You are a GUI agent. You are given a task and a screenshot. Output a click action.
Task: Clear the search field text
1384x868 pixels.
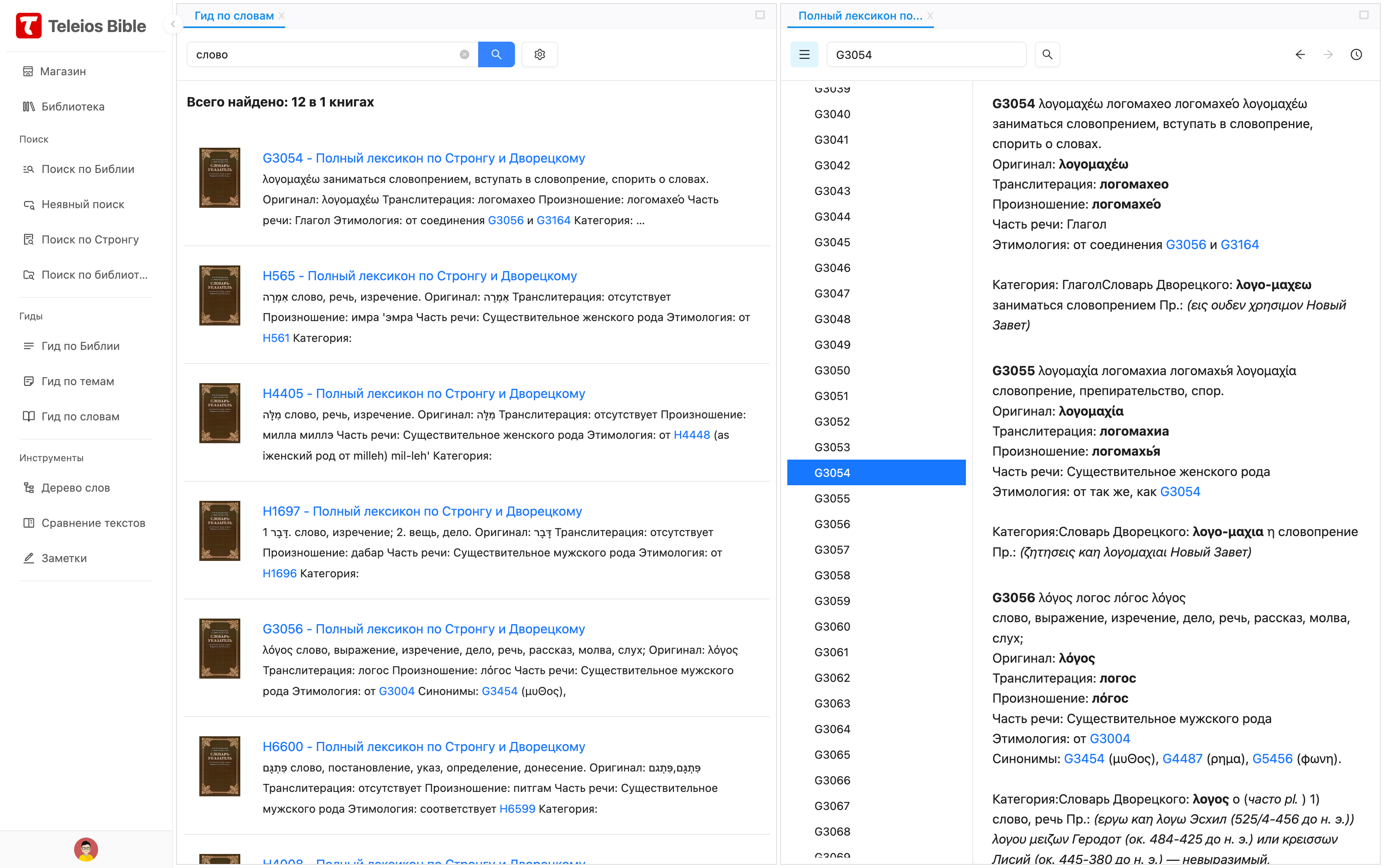(465, 54)
